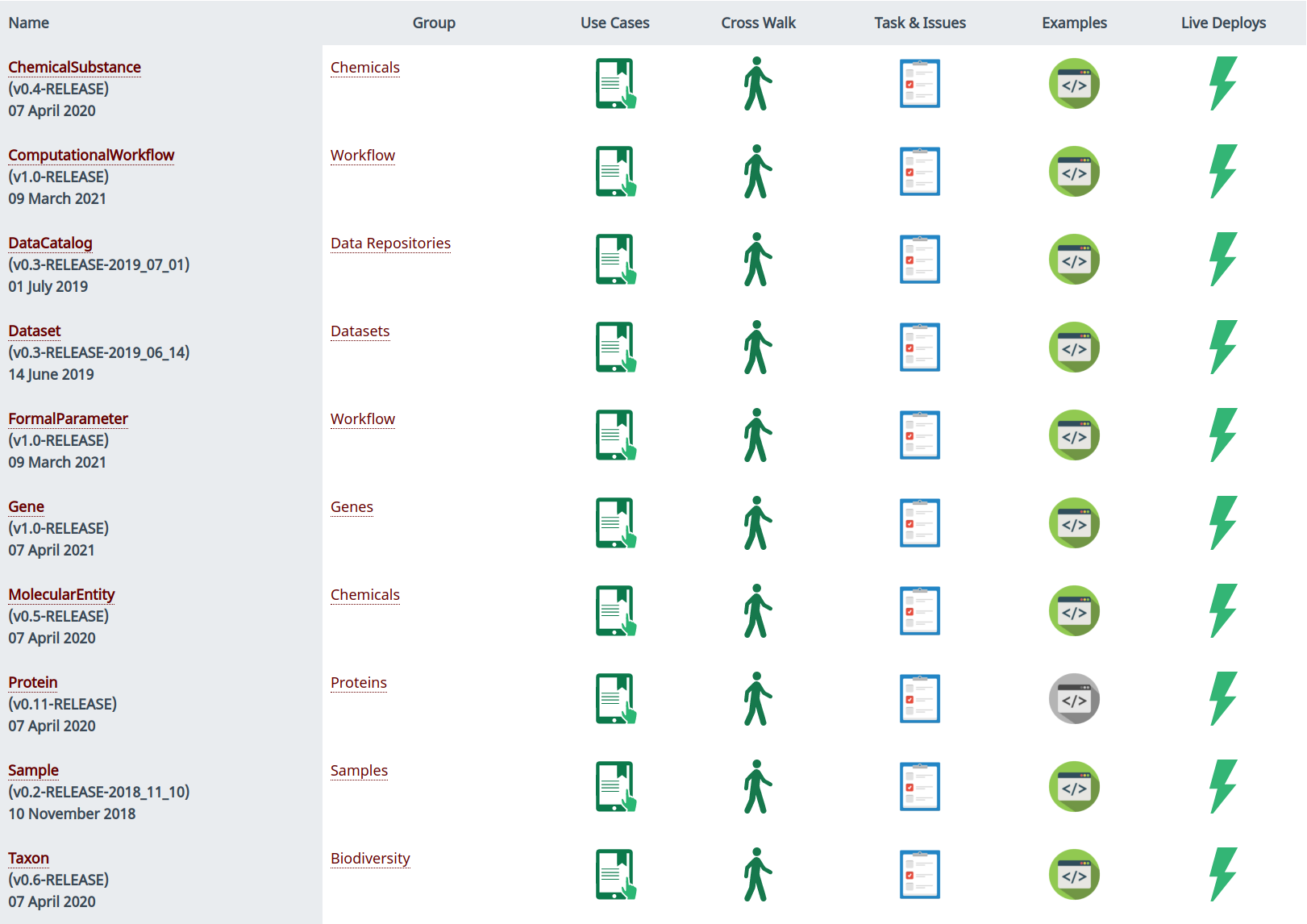Image resolution: width=1307 pixels, height=924 pixels.
Task: Open Task & Issues icon for Sample
Action: click(920, 786)
